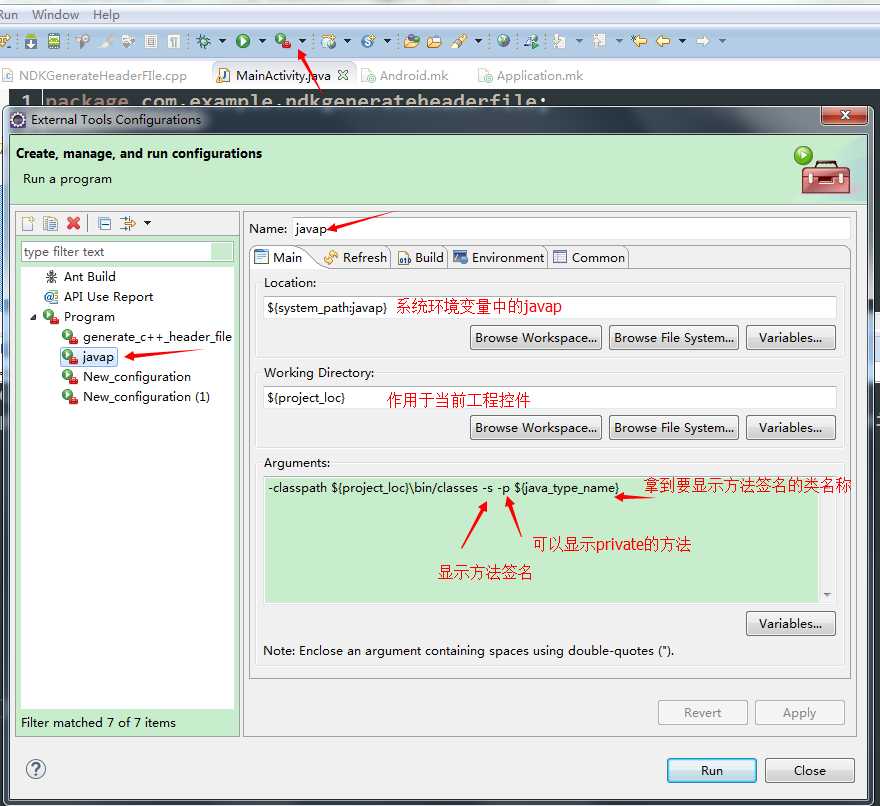This screenshot has width=880, height=806.
Task: Open the Android Virtual Device Manager icon
Action: coord(54,41)
